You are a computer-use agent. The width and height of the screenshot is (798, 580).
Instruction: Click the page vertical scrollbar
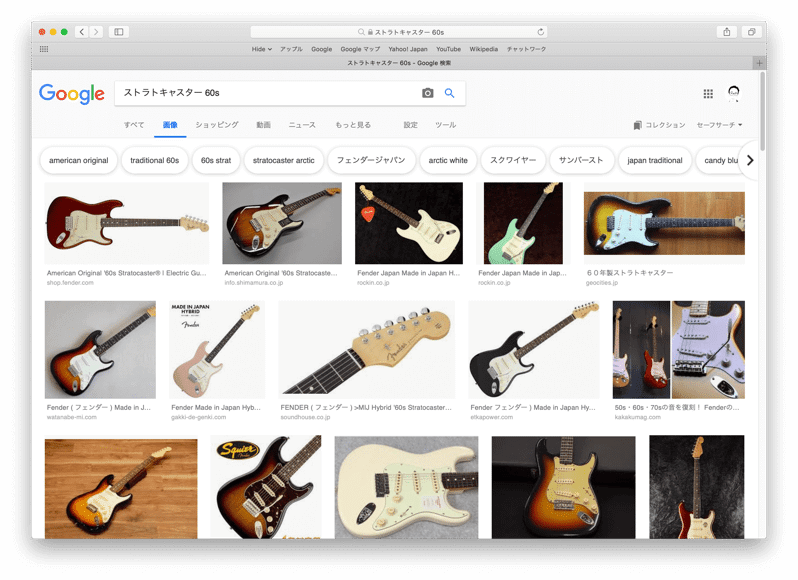pos(762,112)
